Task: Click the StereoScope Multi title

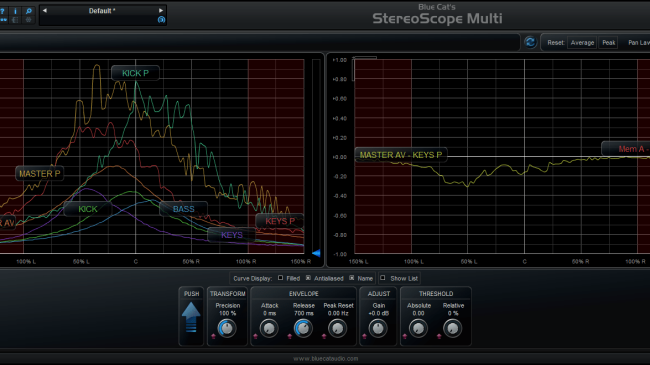Action: [x=437, y=18]
